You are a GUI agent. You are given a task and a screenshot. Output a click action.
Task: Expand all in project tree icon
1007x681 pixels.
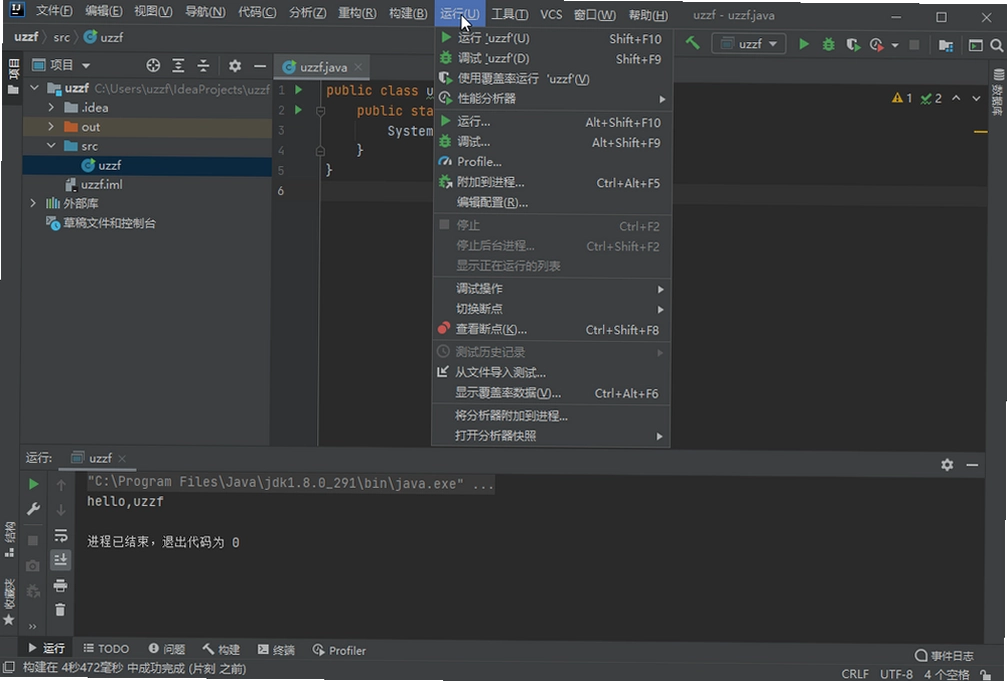[x=178, y=65]
